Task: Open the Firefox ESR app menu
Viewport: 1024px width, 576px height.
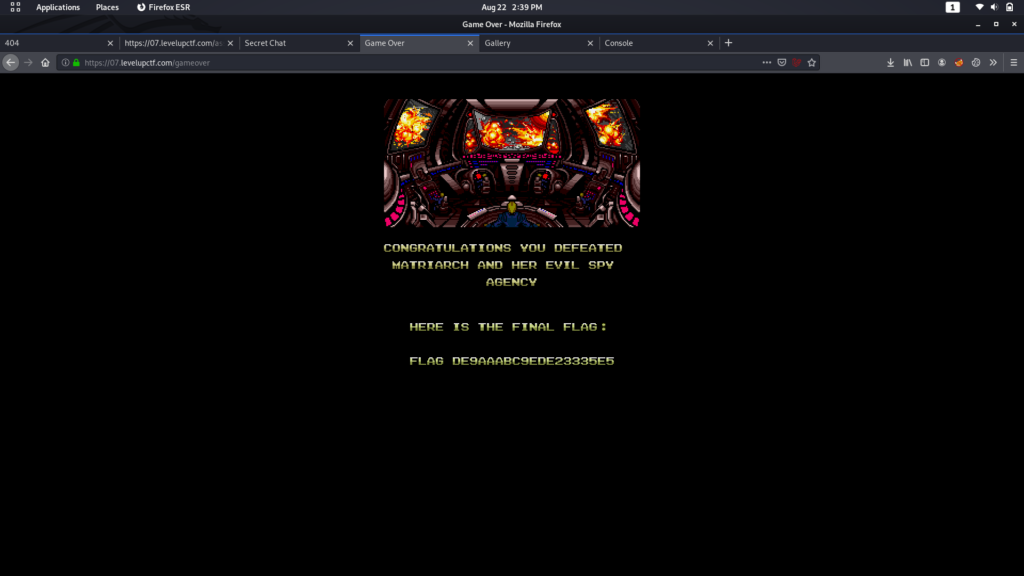Action: (163, 7)
